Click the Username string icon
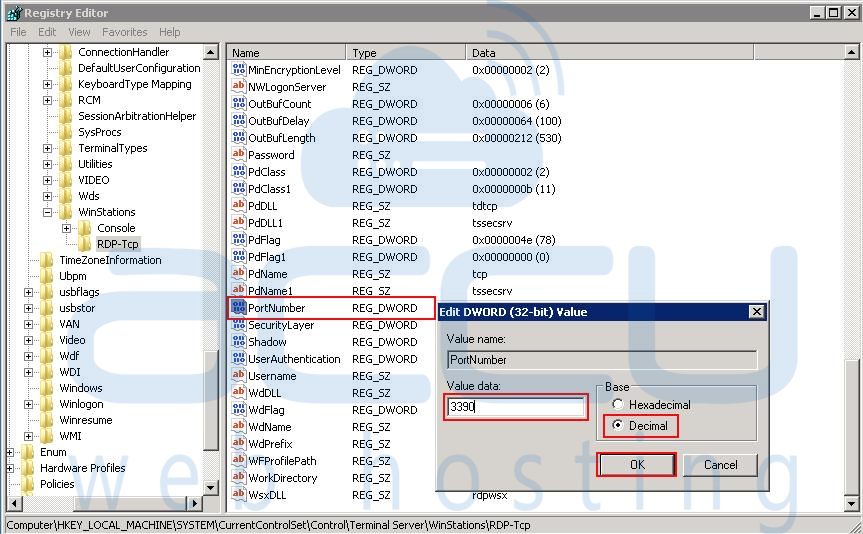Screen dimensions: 863x534 [238, 376]
